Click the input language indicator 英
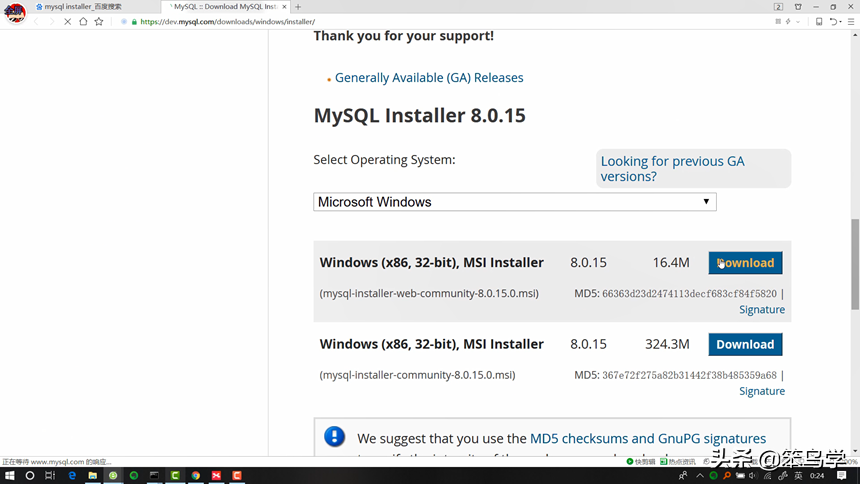The width and height of the screenshot is (860, 484). pyautogui.click(x=798, y=476)
